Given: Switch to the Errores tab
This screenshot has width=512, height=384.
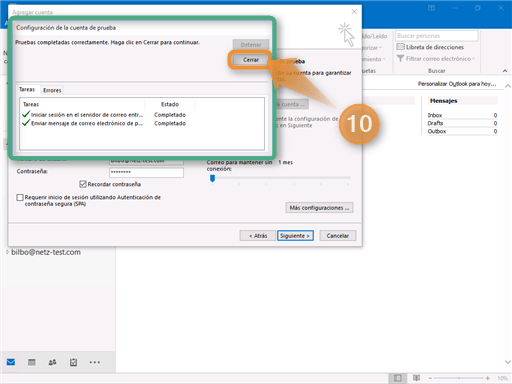Looking at the screenshot, I should (52, 90).
